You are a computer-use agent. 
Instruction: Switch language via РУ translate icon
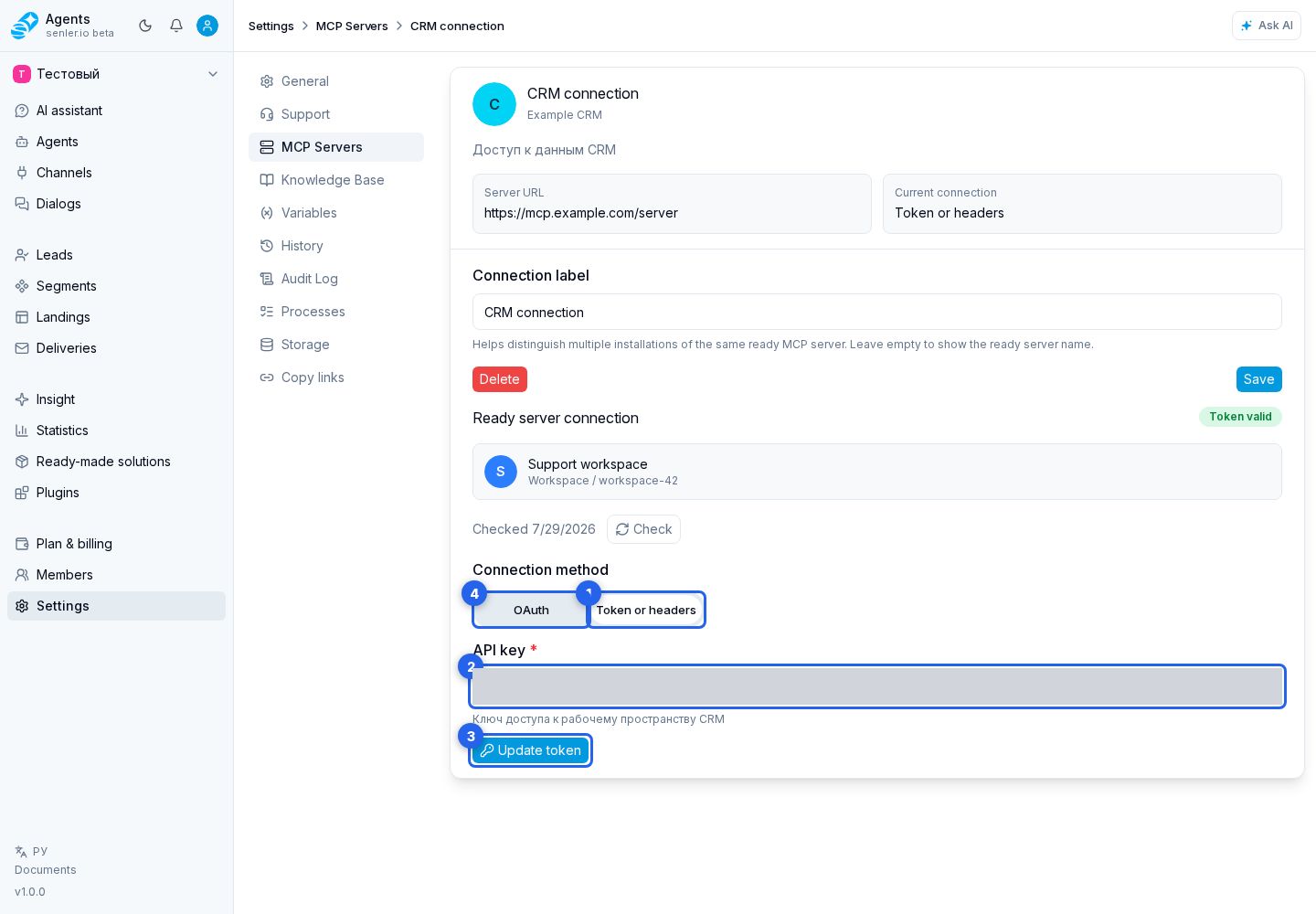pos(31,851)
